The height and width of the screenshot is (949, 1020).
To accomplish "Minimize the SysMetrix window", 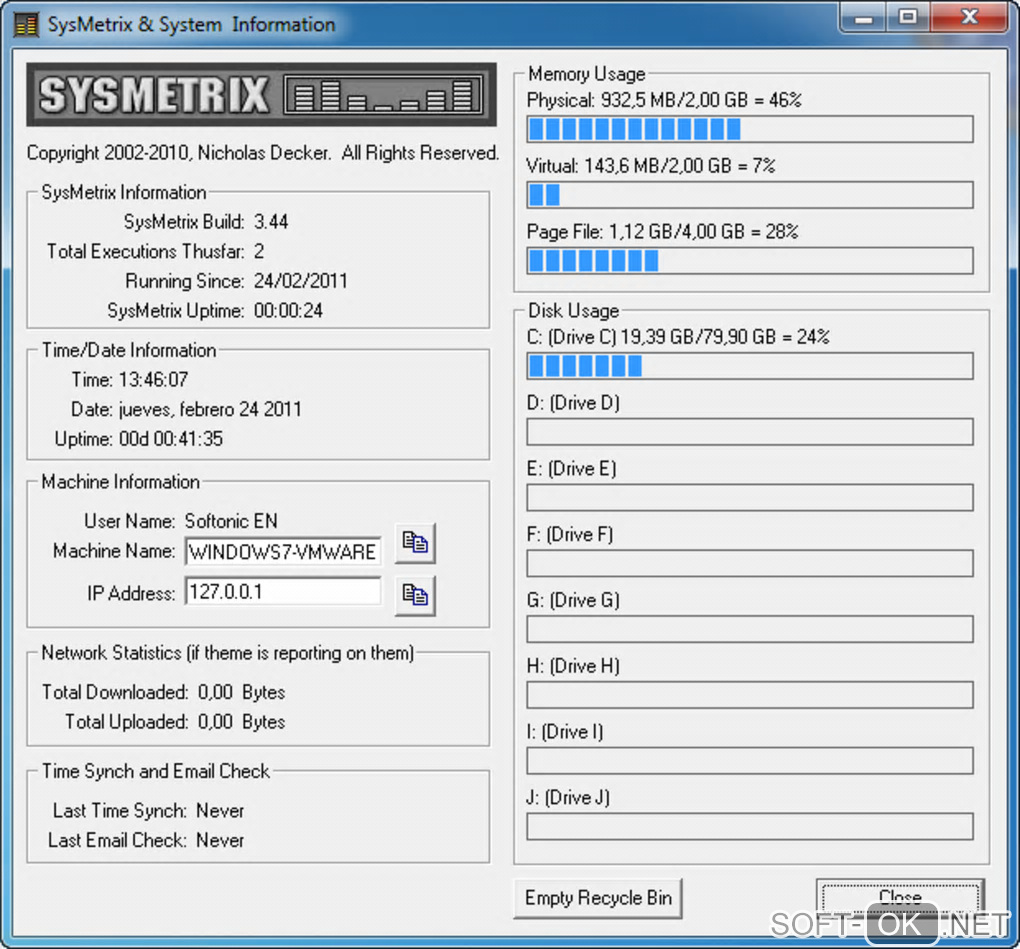I will coord(863,18).
